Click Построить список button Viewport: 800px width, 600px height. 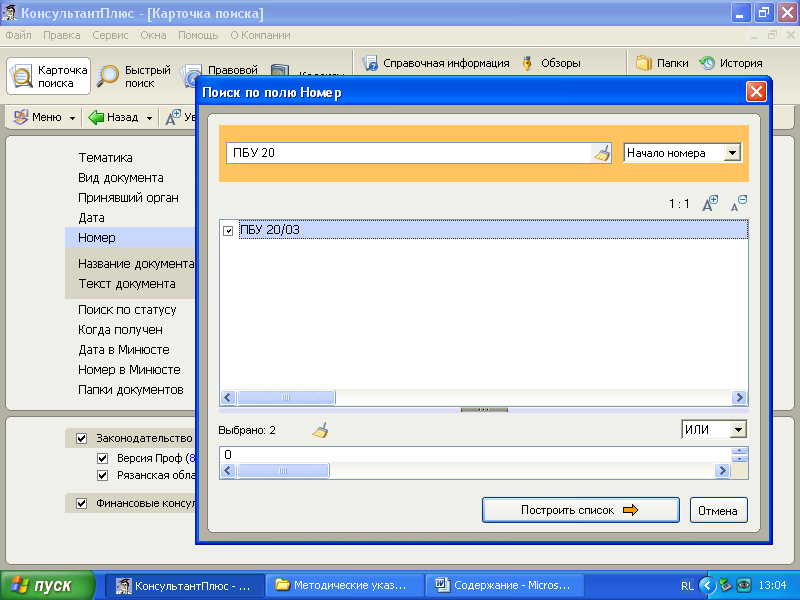click(581, 510)
